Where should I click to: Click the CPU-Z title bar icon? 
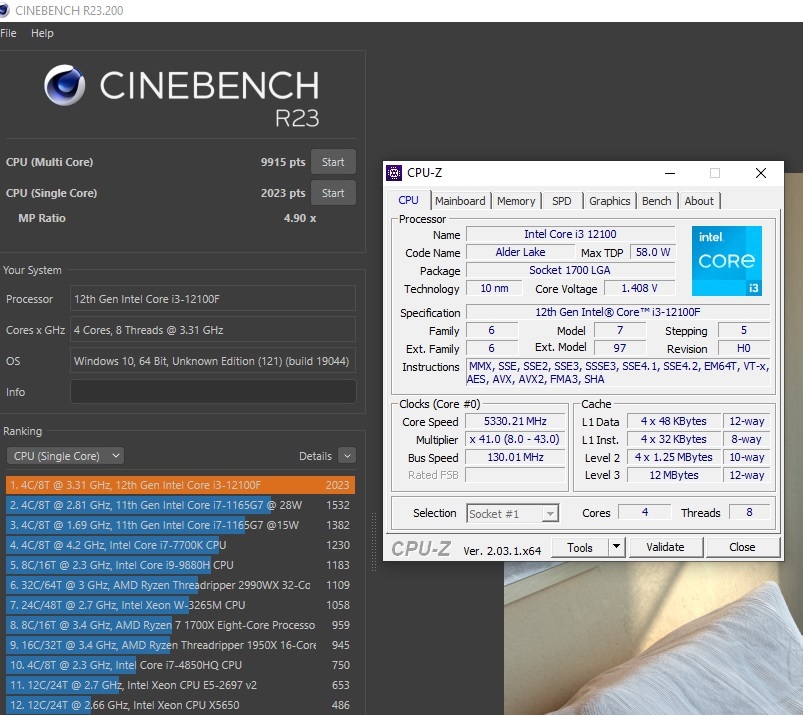[394, 173]
